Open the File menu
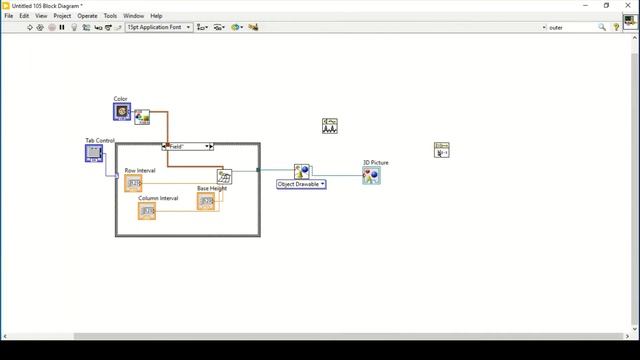 pyautogui.click(x=9, y=16)
